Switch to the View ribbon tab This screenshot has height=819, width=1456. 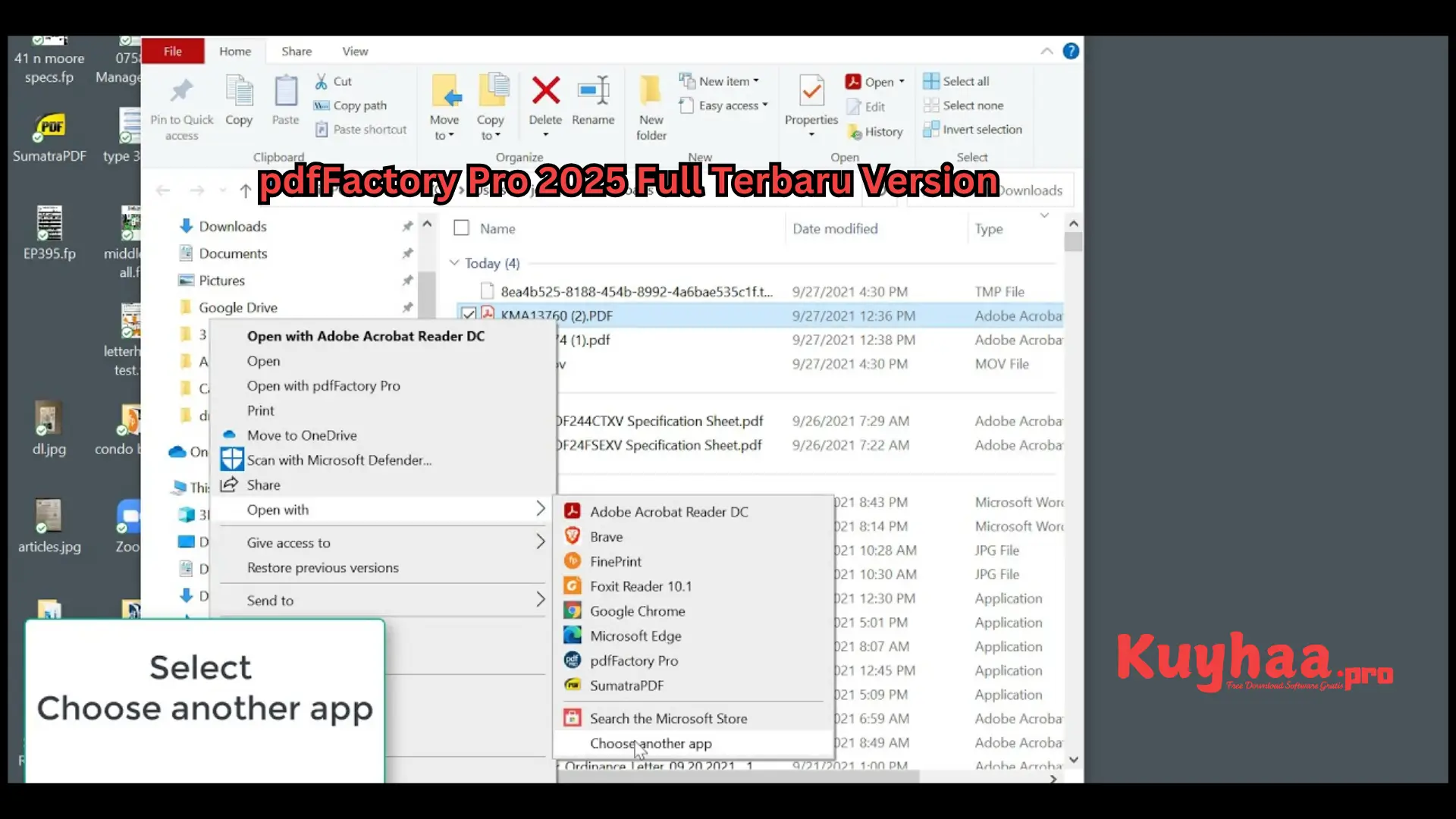[x=354, y=51]
